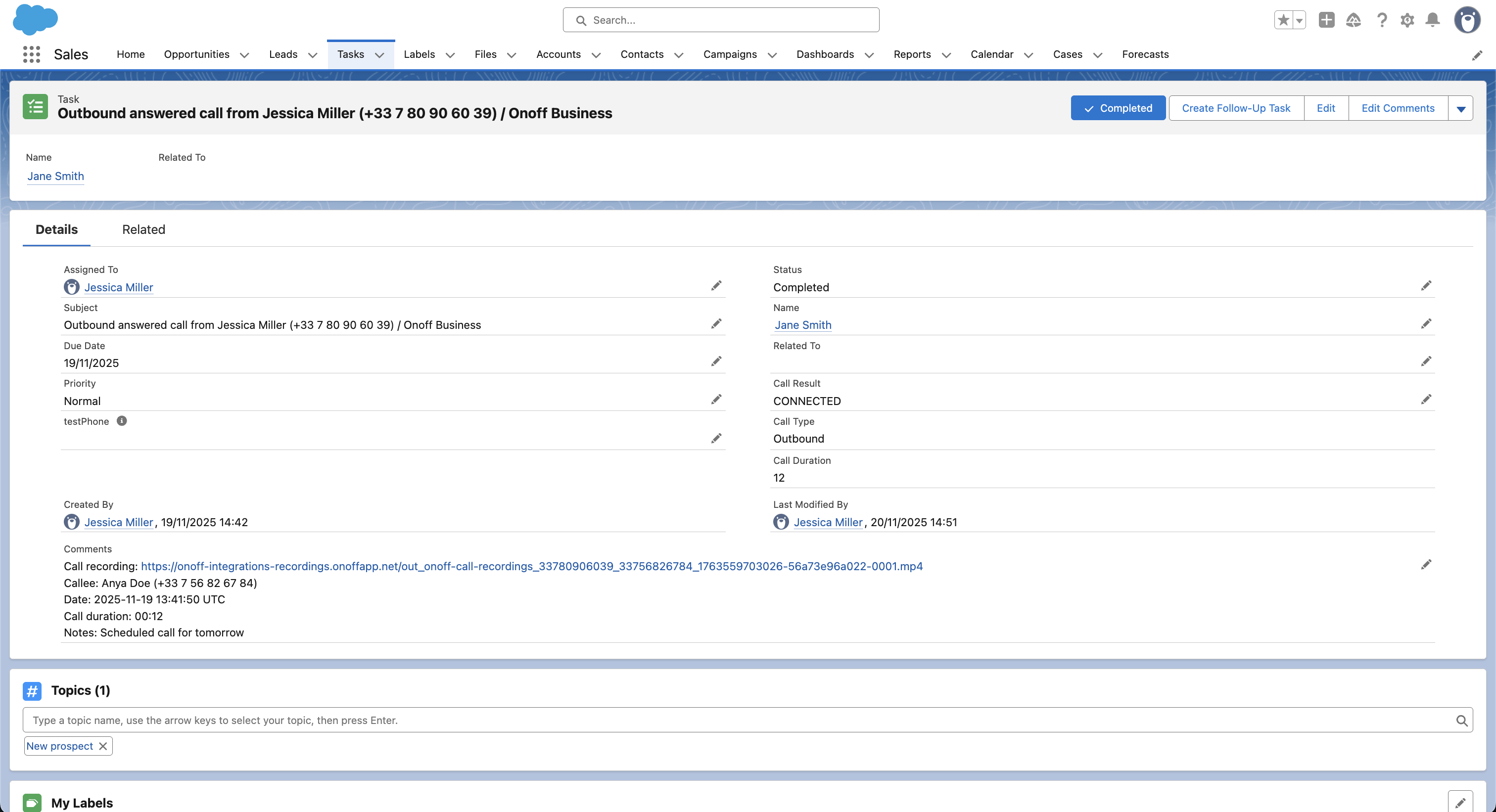Open the Global Actions plus icon

point(1326,20)
